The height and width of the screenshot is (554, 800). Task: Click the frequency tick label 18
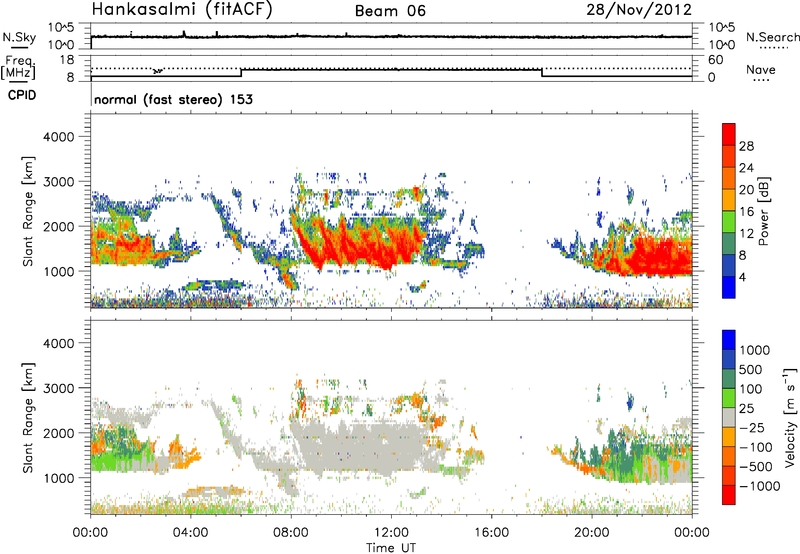pyautogui.click(x=67, y=60)
